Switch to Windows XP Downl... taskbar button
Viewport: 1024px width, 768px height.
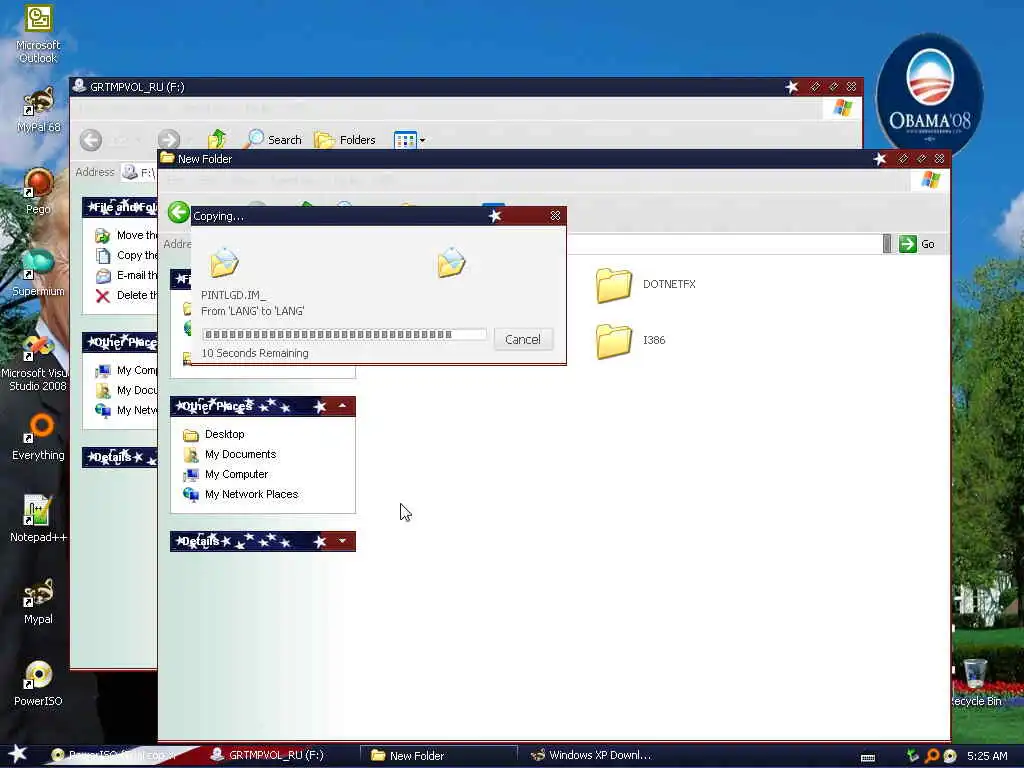[x=591, y=755]
